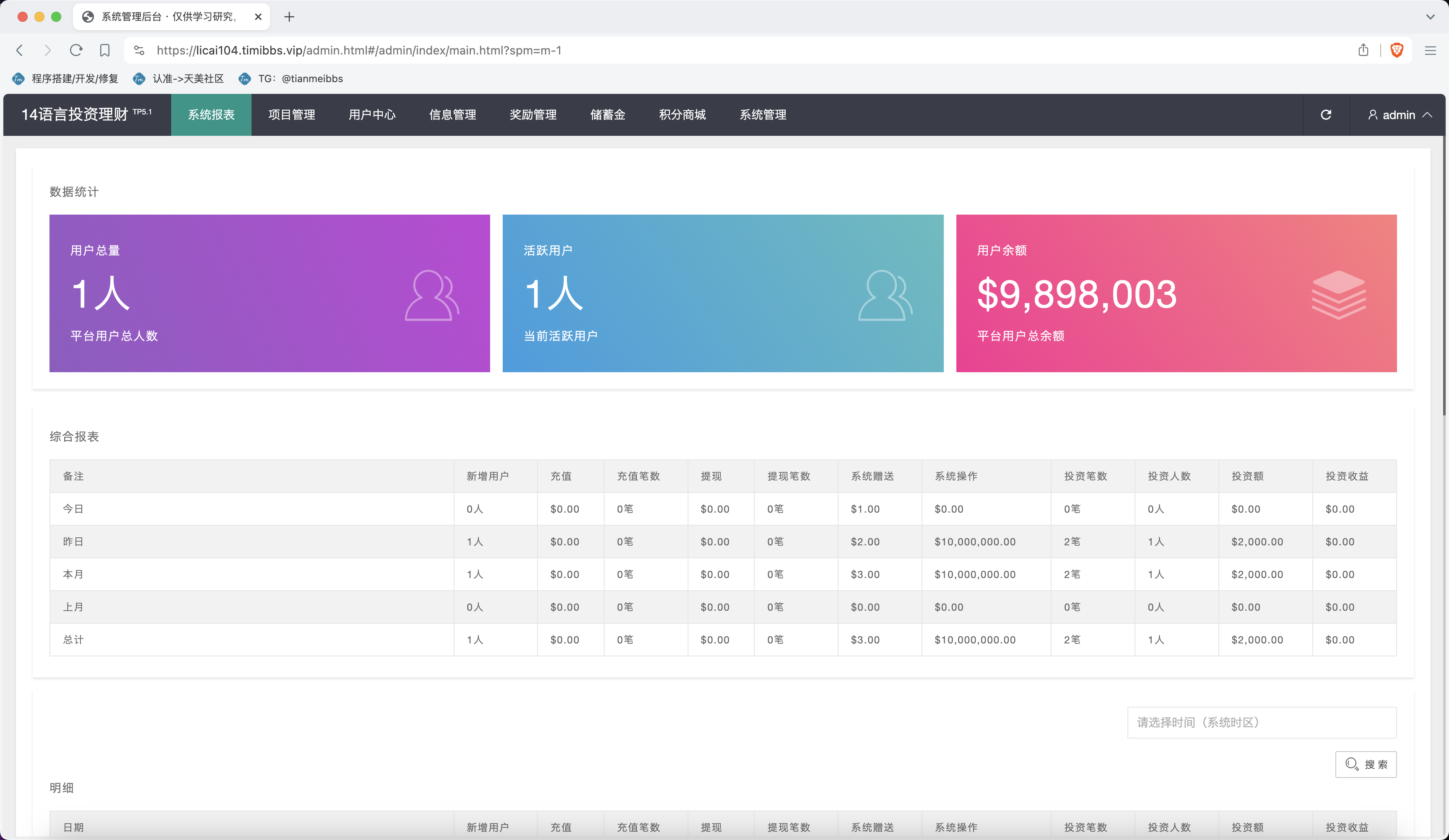Click the address bar URL

coord(359,51)
